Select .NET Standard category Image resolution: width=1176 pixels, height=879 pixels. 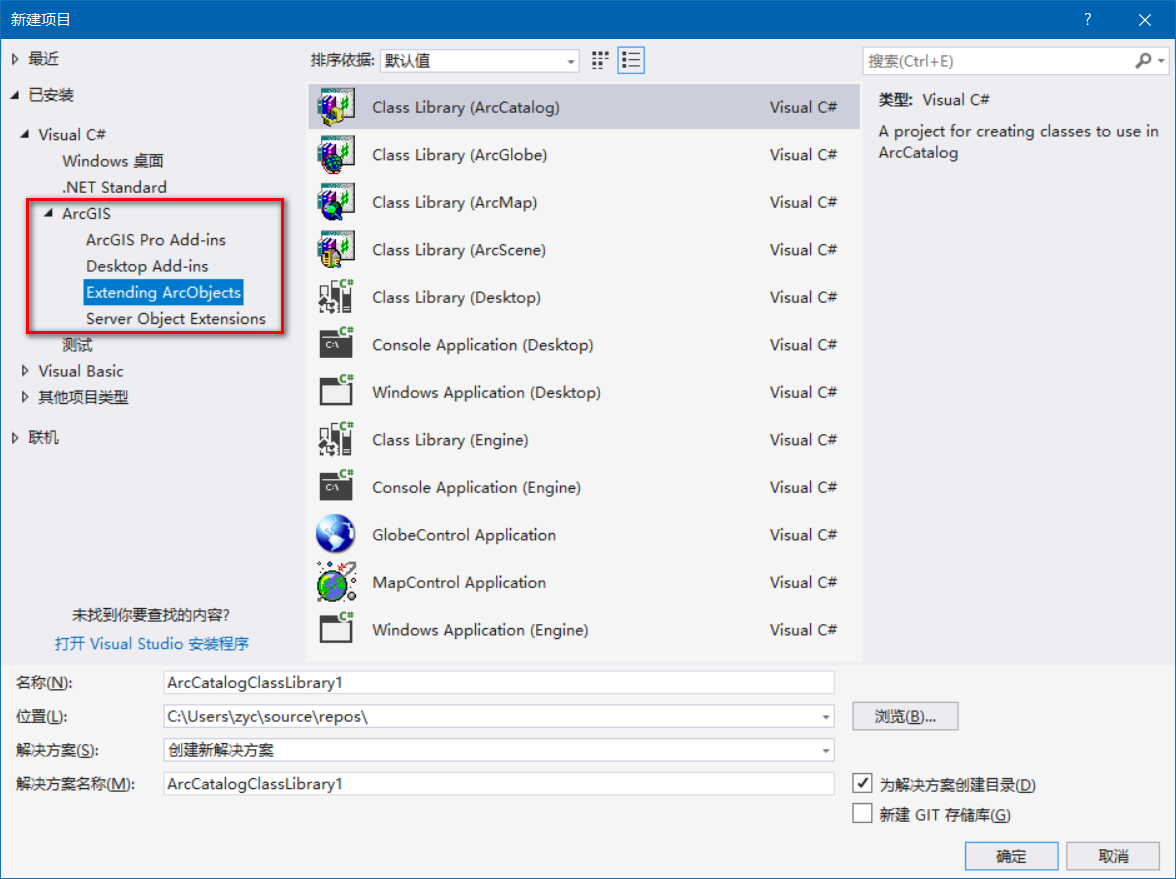114,188
